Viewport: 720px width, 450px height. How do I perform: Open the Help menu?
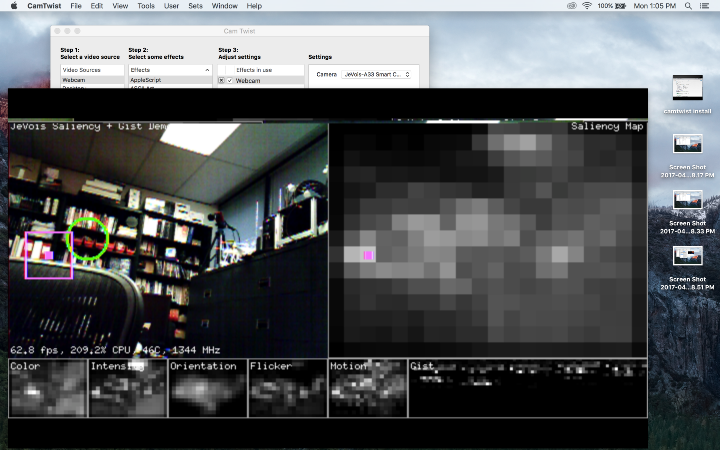[x=254, y=6]
